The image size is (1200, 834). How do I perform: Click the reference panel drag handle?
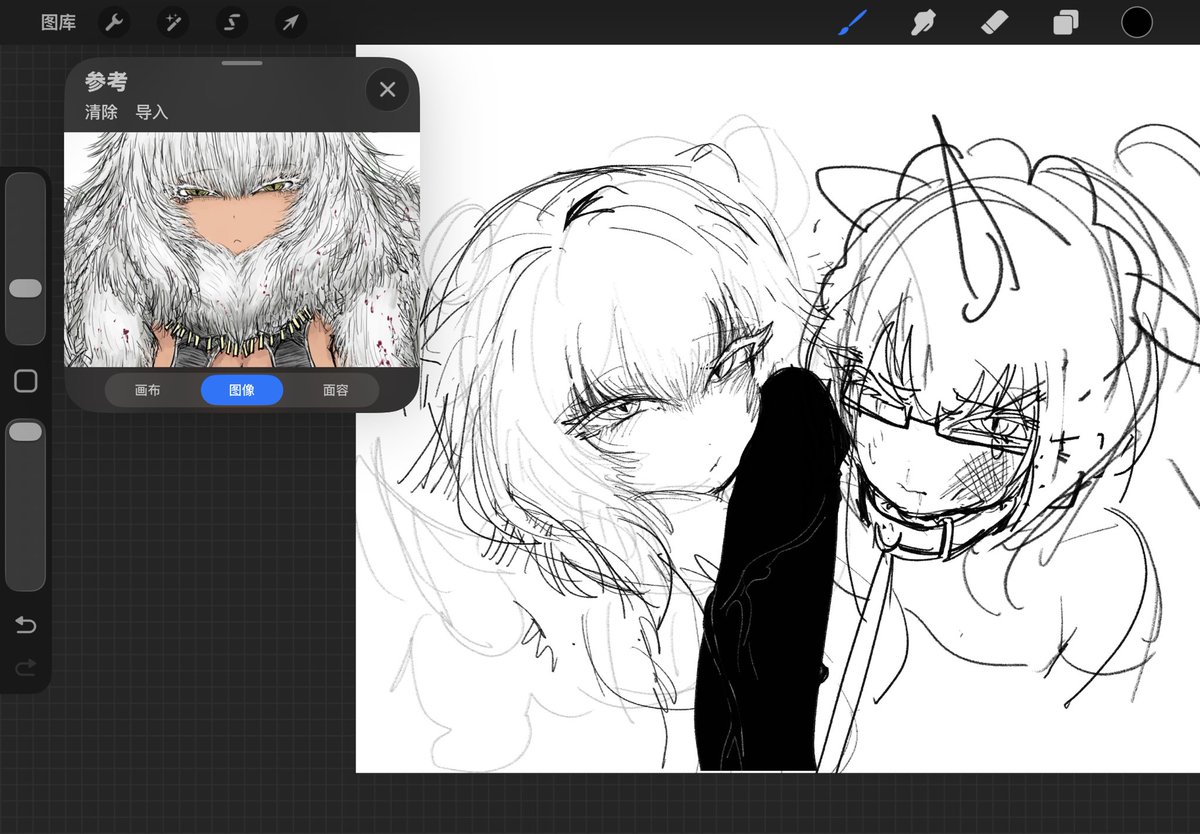[x=242, y=63]
